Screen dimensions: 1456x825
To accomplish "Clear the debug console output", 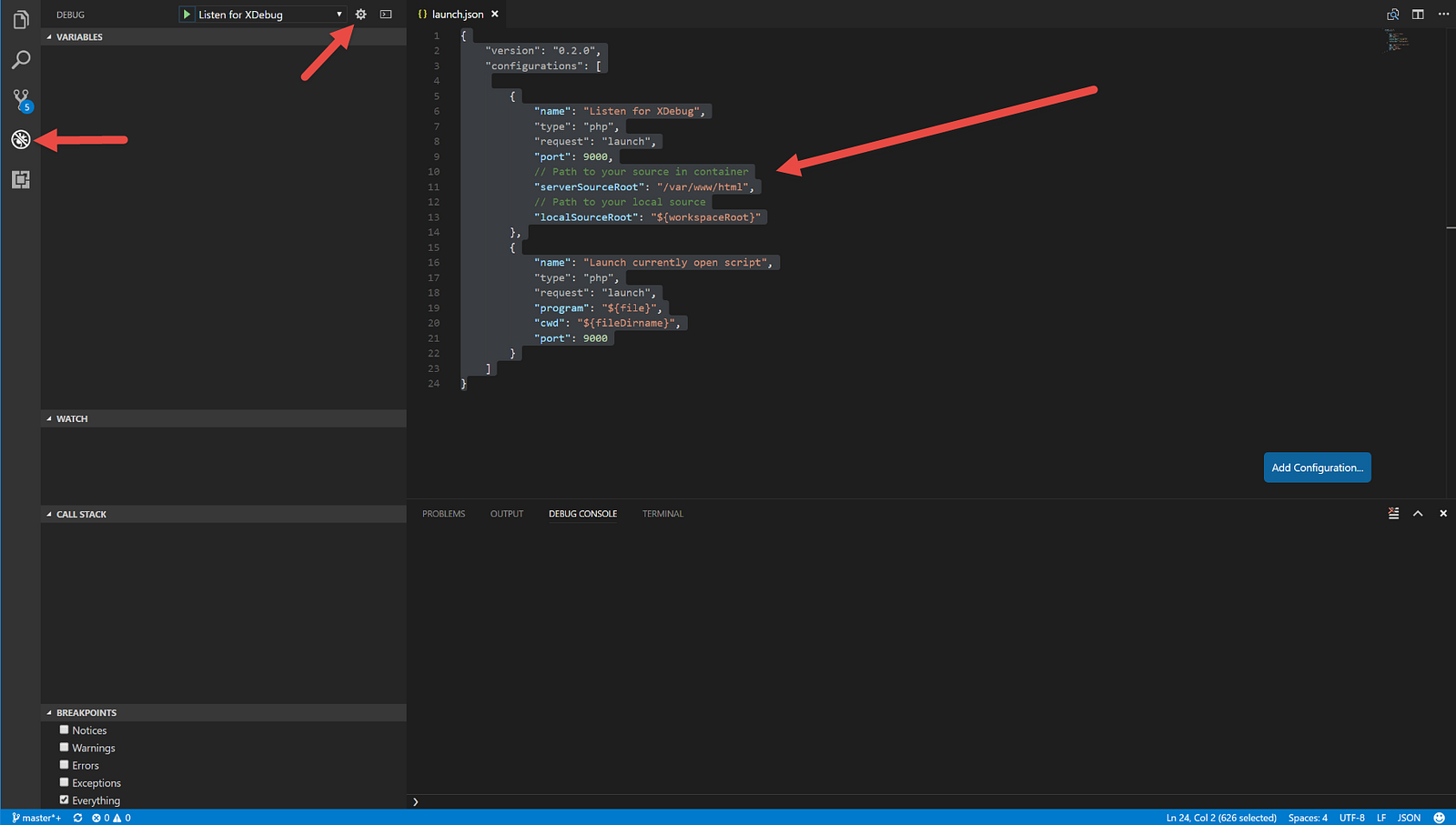I will point(1393,514).
